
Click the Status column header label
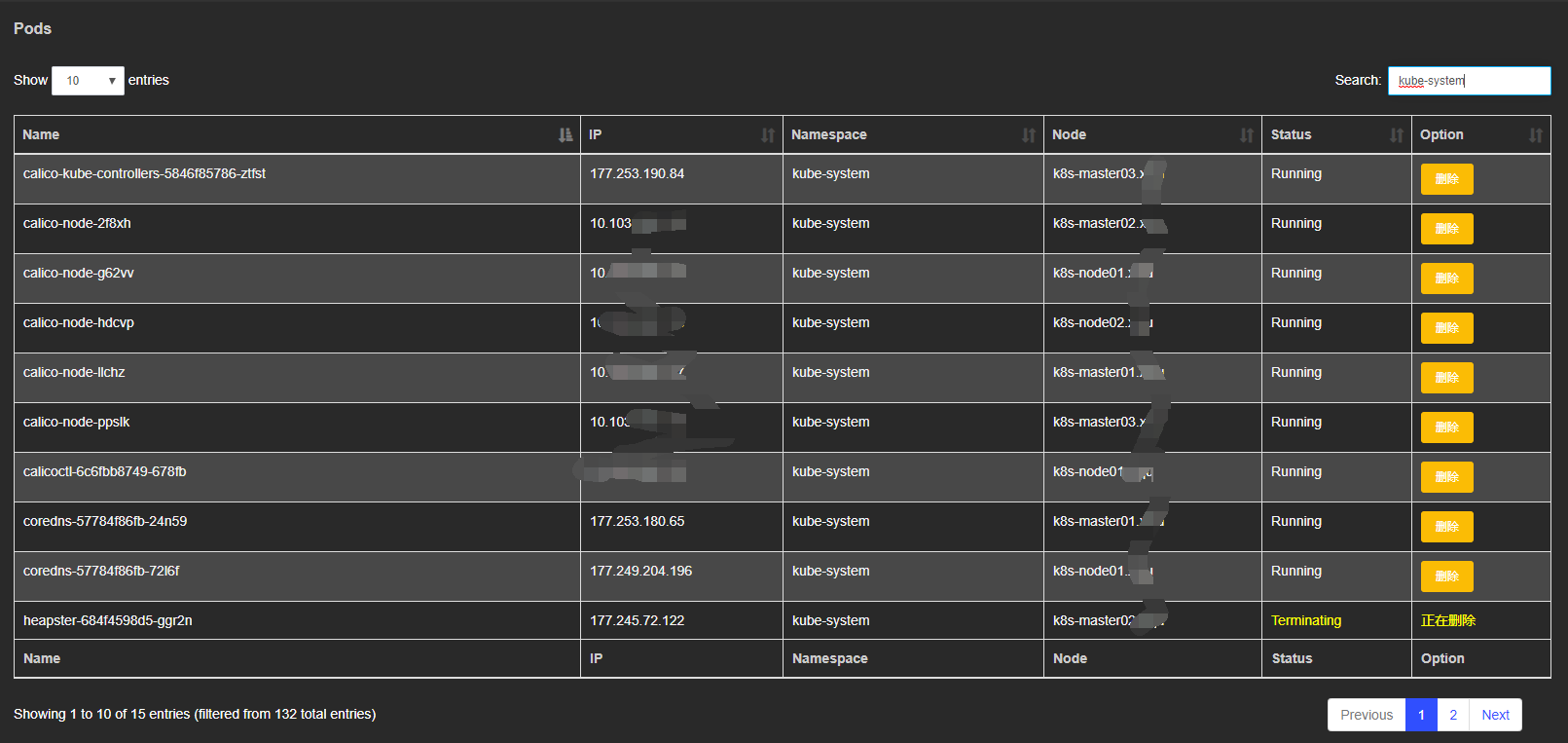point(1291,135)
